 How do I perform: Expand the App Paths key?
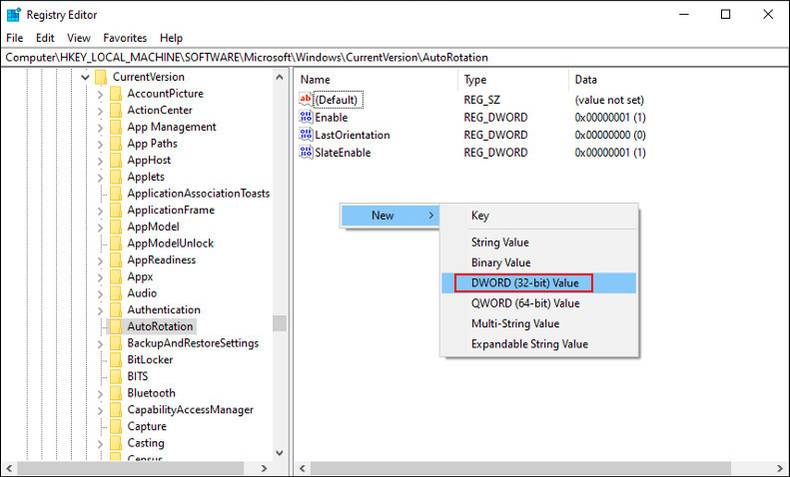click(x=100, y=144)
